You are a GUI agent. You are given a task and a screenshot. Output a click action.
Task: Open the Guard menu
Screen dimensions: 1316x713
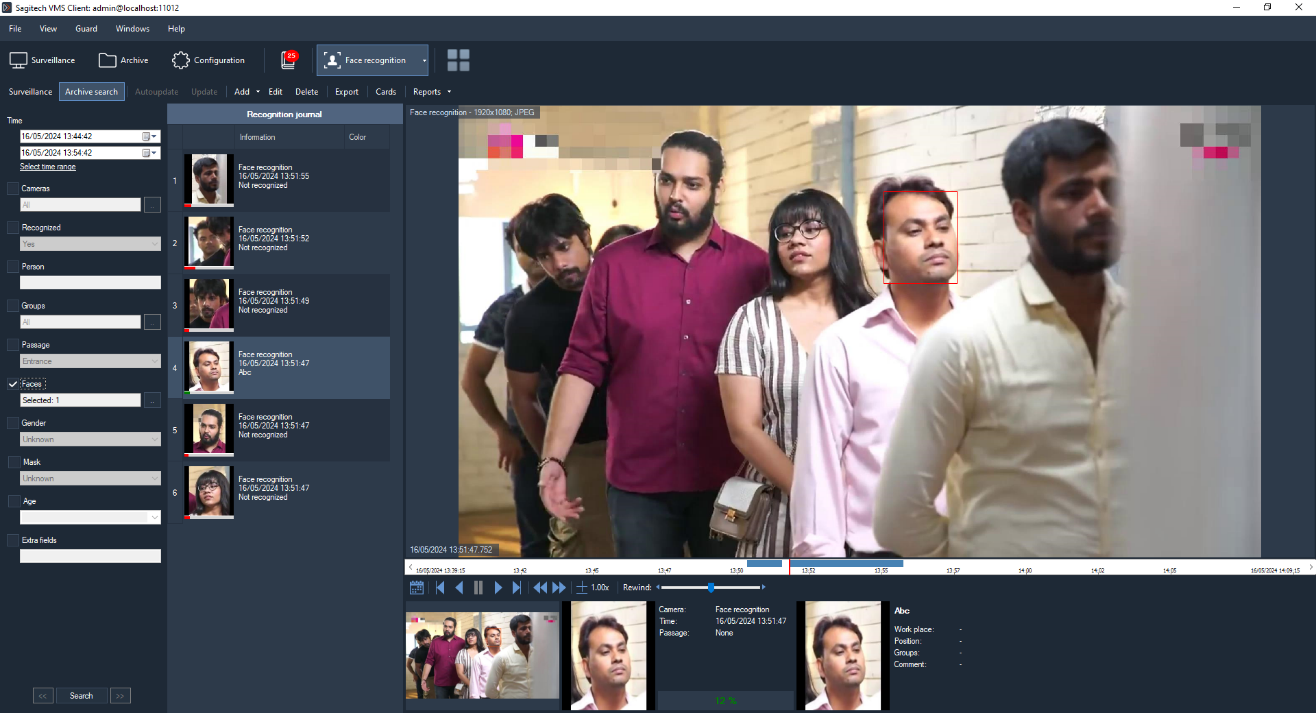click(x=86, y=29)
